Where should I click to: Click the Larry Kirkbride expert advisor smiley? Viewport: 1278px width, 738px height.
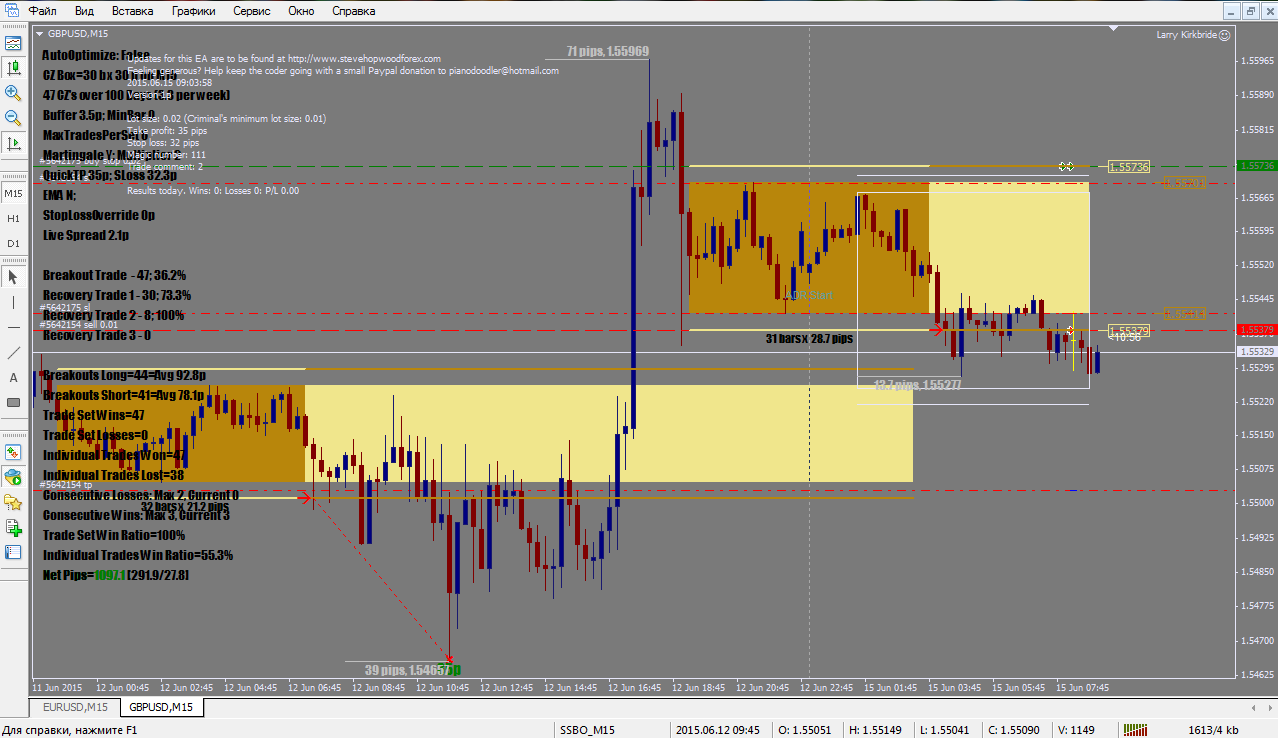point(1224,34)
